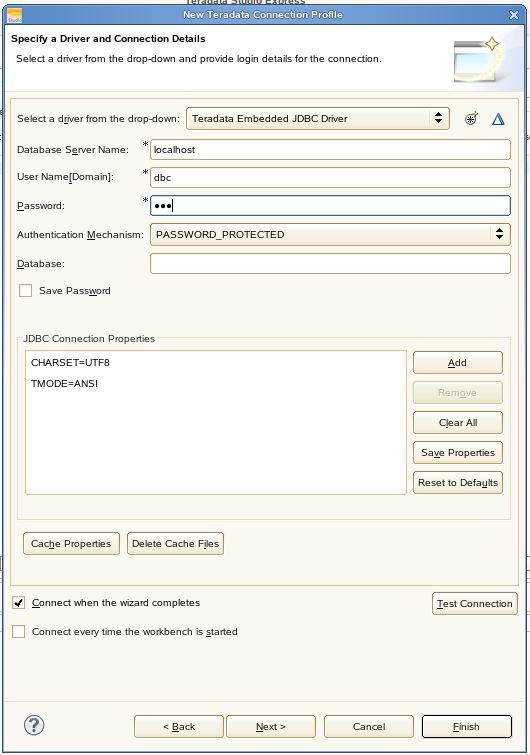Screen dimensions: 530x755
Task: Close the New Teradata Connection Profile dialog
Action: pos(514,15)
